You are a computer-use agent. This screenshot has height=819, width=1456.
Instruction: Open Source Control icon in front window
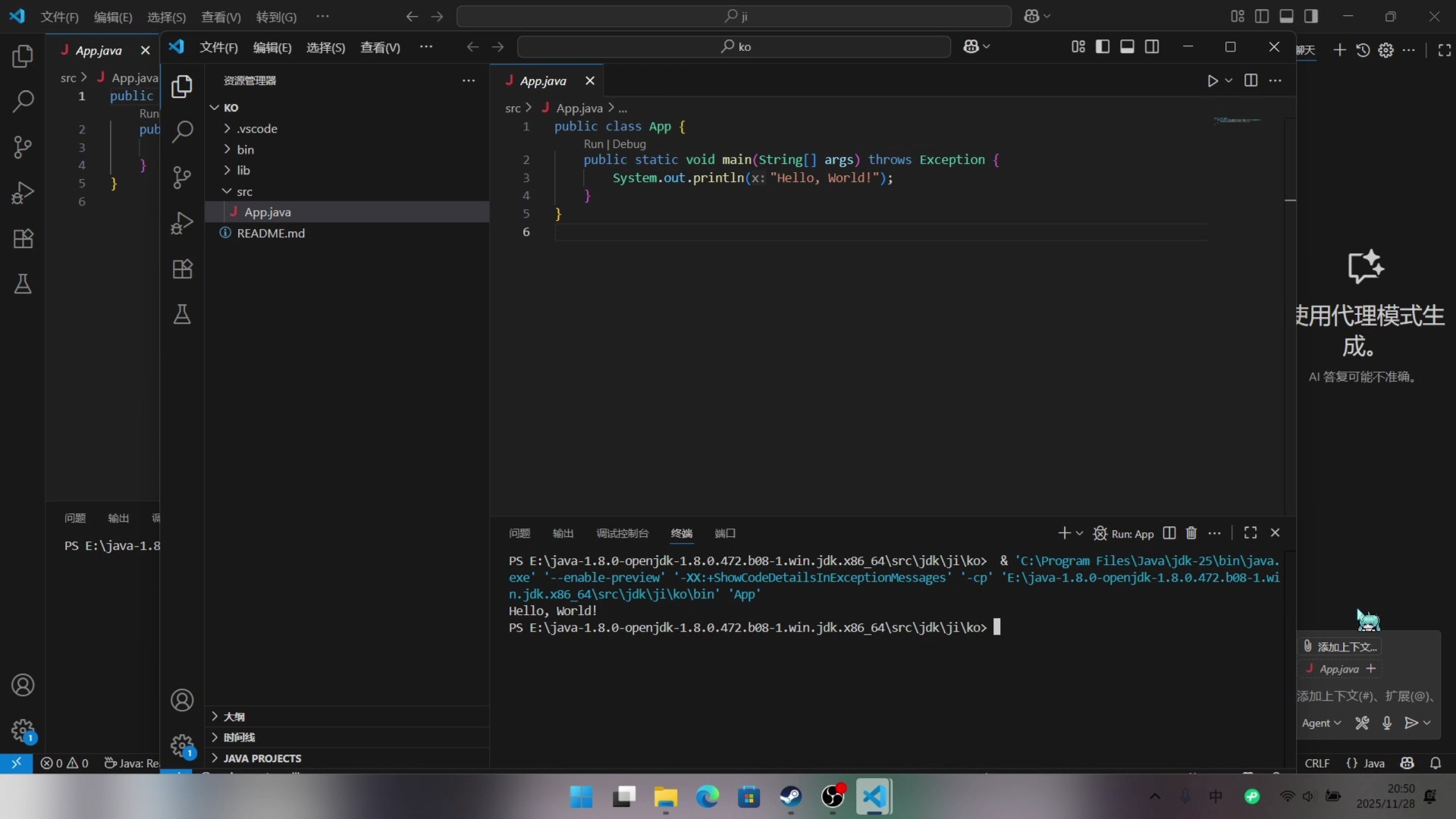(x=182, y=177)
